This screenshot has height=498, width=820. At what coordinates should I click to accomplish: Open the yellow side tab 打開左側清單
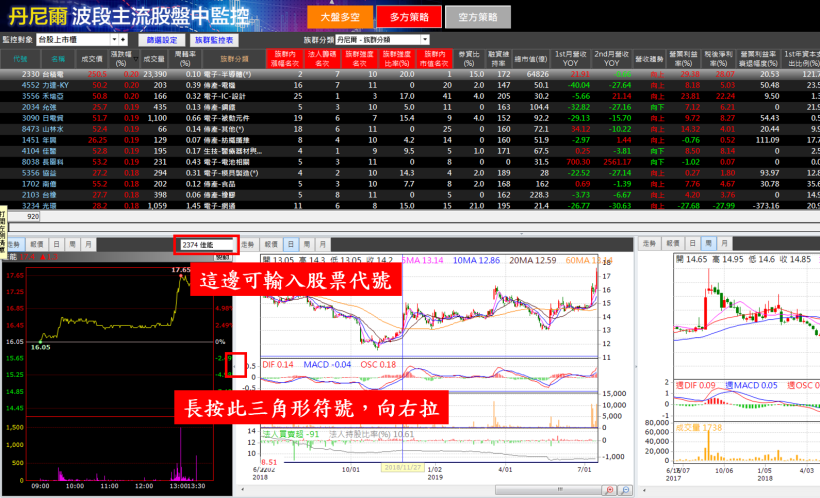click(x=3, y=232)
